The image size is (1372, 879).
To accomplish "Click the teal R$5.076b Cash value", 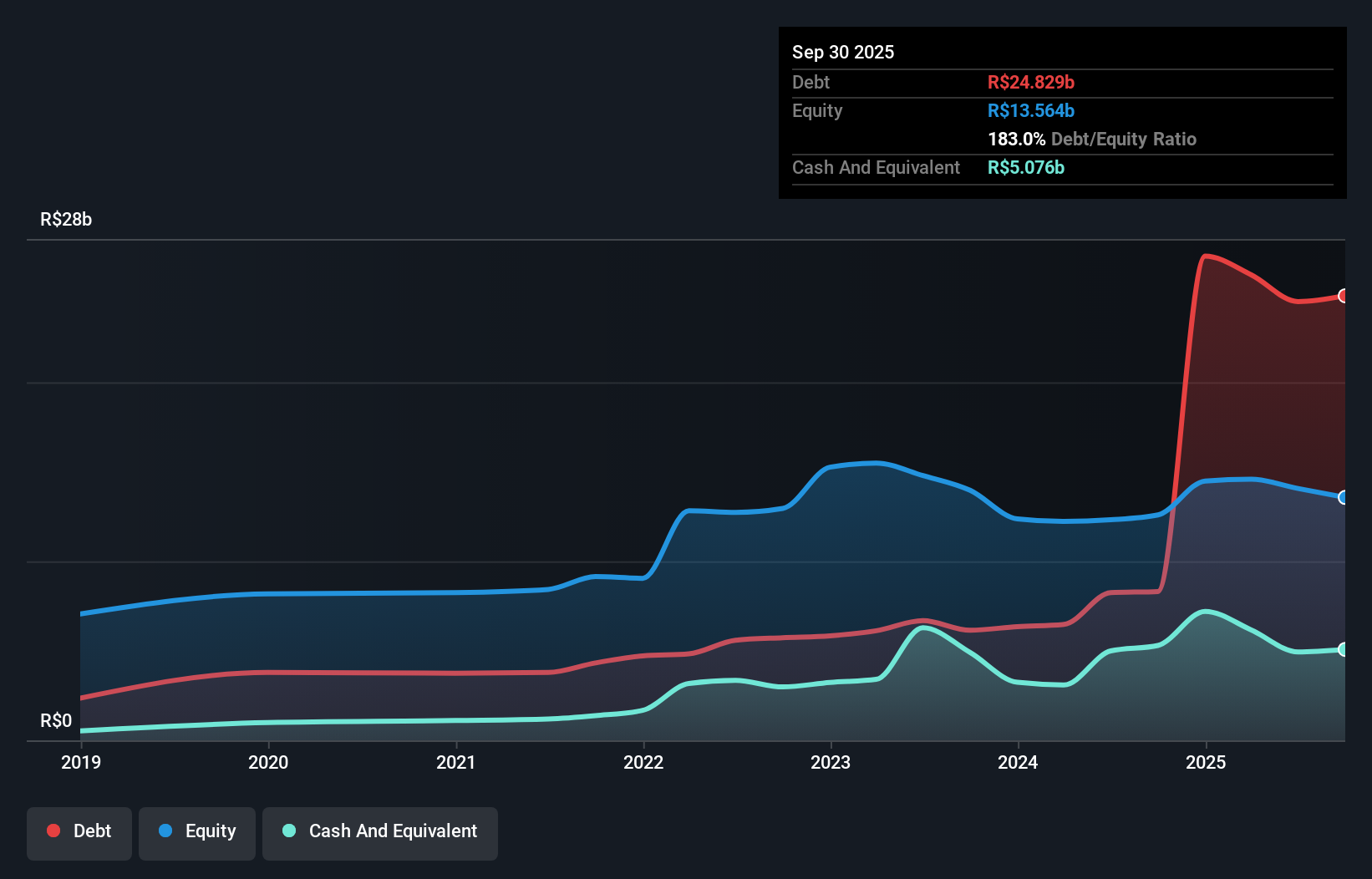I will [x=1025, y=167].
